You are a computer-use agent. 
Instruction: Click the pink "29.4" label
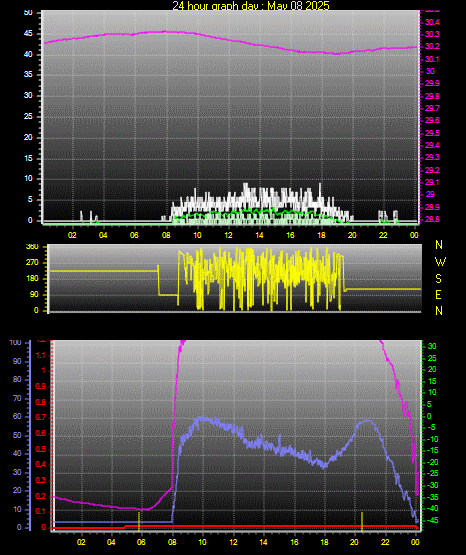432,145
